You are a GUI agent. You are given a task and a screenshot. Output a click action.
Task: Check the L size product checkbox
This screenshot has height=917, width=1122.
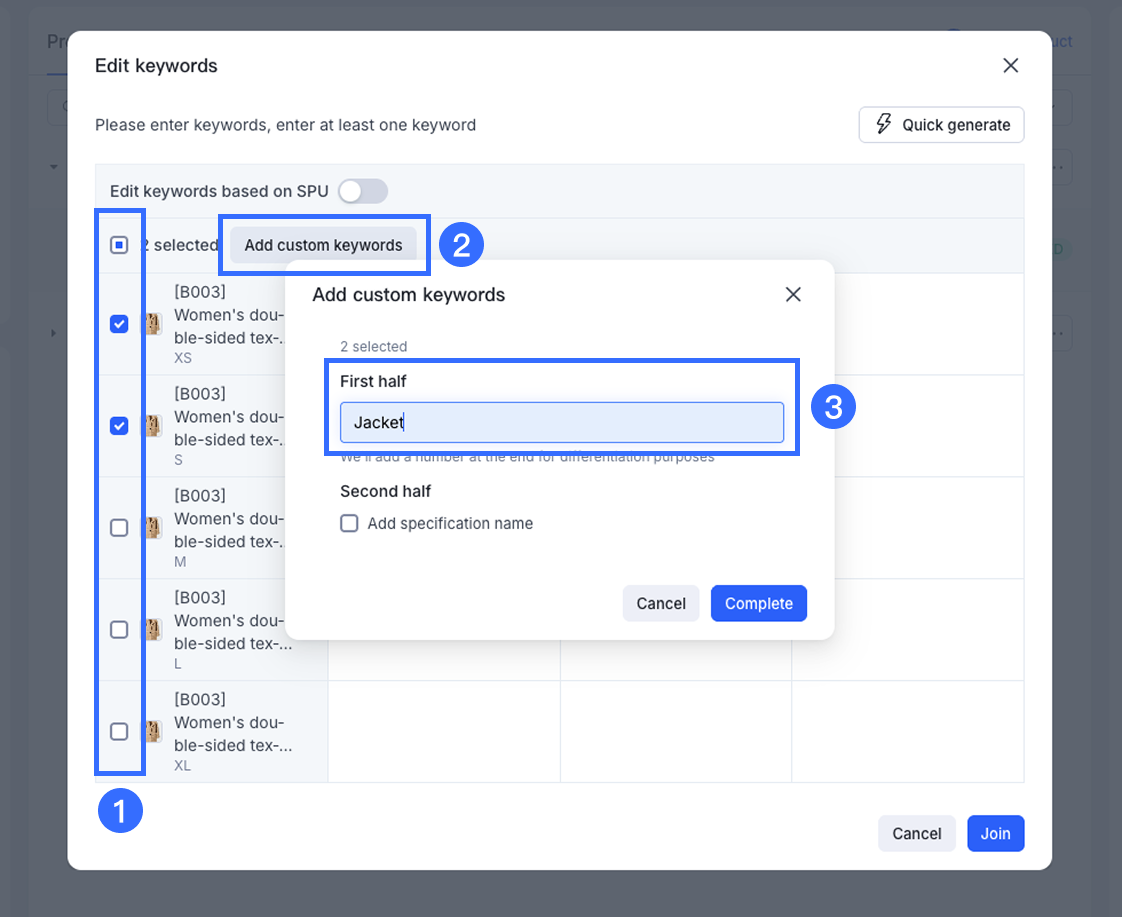coord(119,630)
